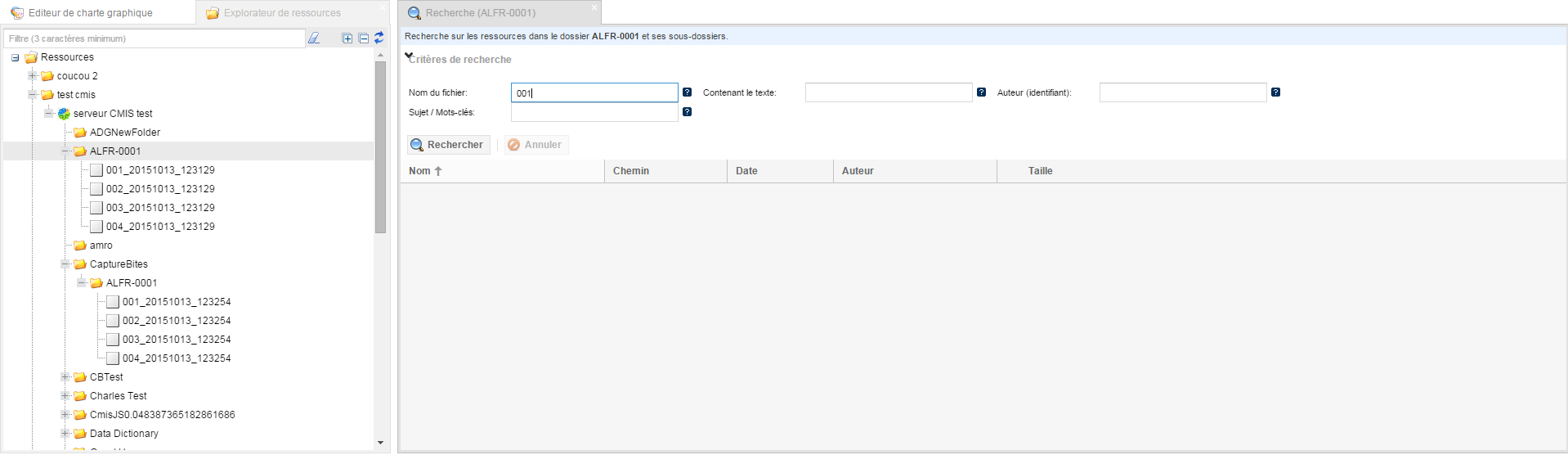Collapse the Critères de recherche section

coord(410,57)
